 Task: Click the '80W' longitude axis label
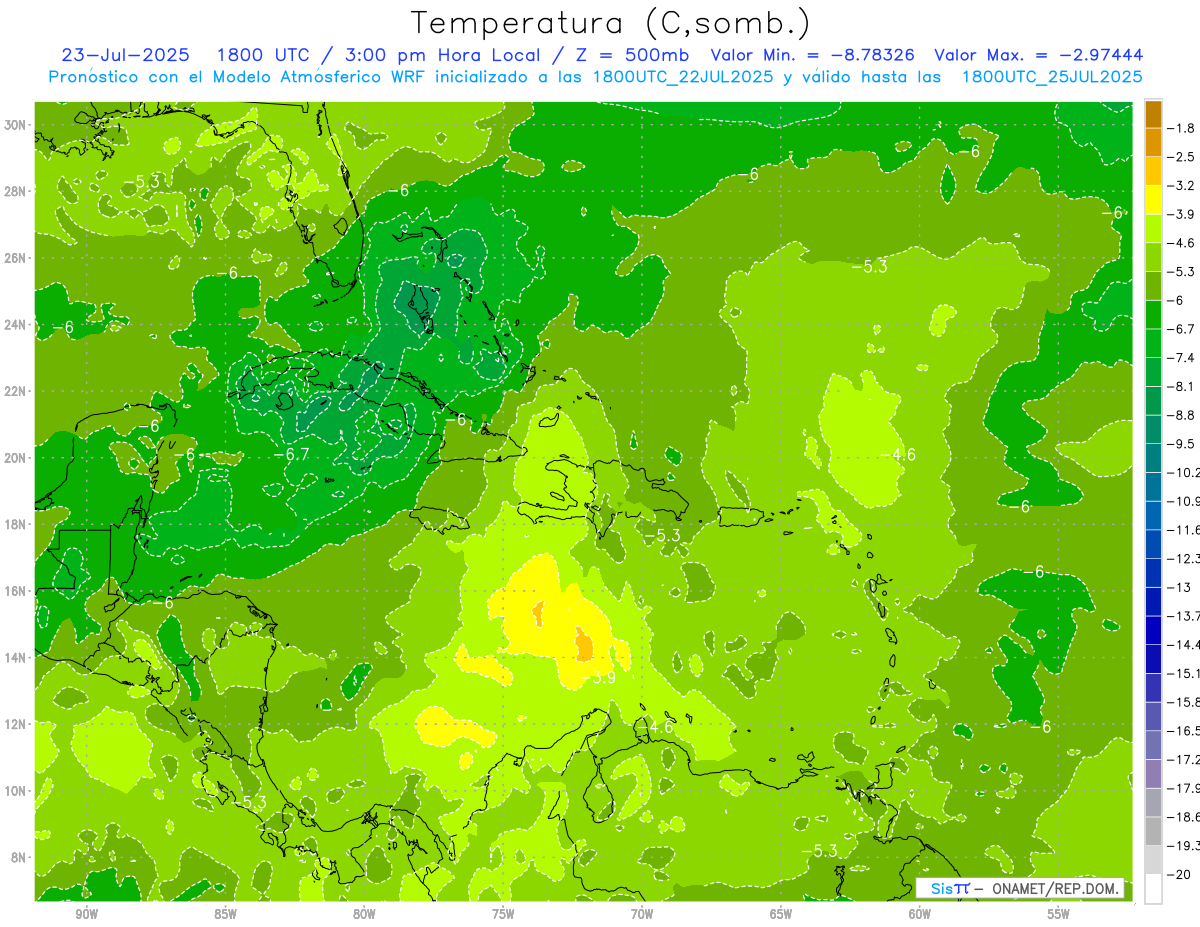[x=364, y=914]
